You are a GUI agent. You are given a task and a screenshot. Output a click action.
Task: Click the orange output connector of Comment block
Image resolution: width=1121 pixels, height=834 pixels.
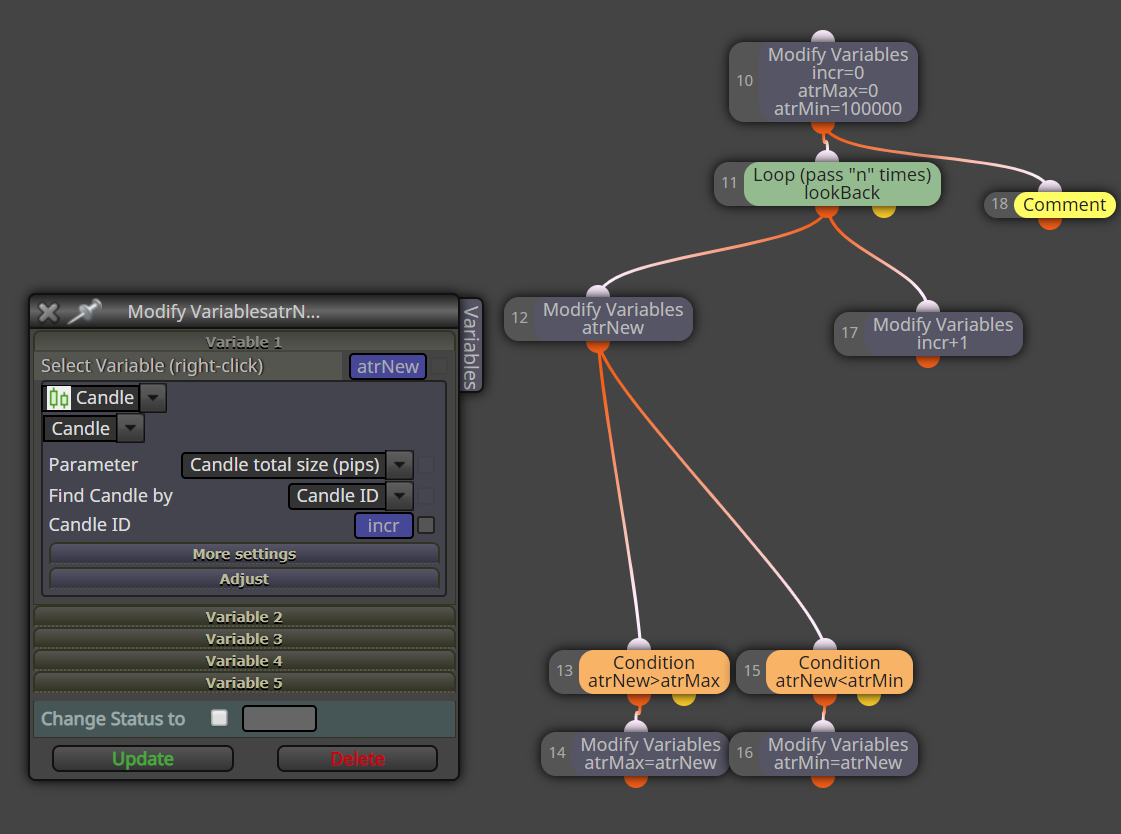1050,223
